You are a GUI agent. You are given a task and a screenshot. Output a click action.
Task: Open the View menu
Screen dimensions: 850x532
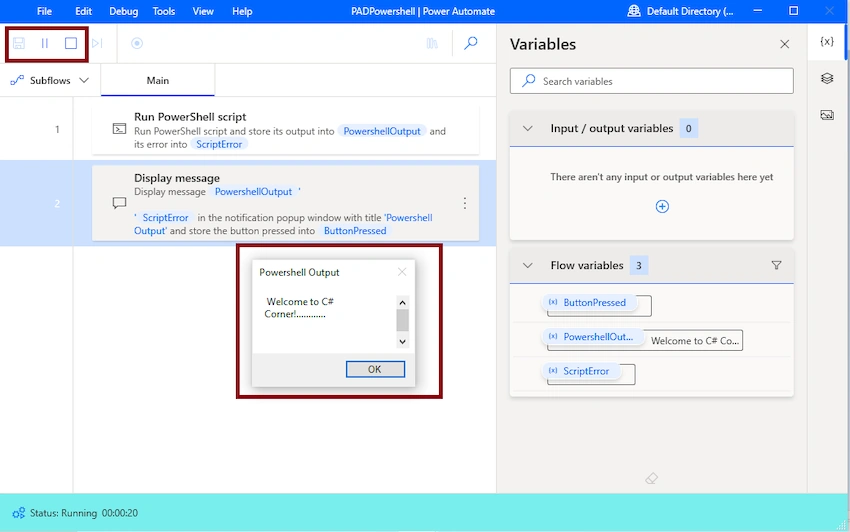click(x=203, y=11)
